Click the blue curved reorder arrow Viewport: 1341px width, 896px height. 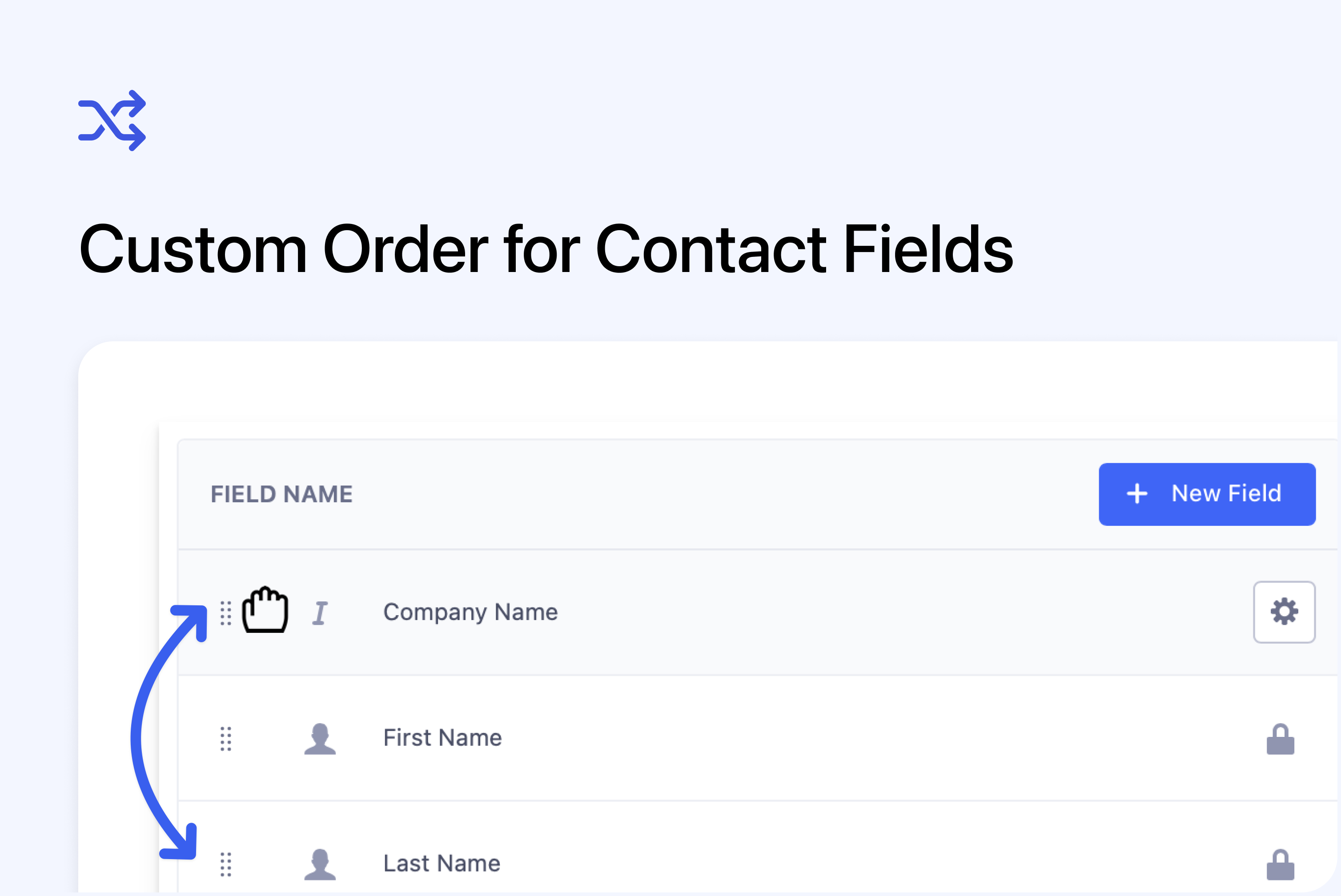pyautogui.click(x=168, y=732)
